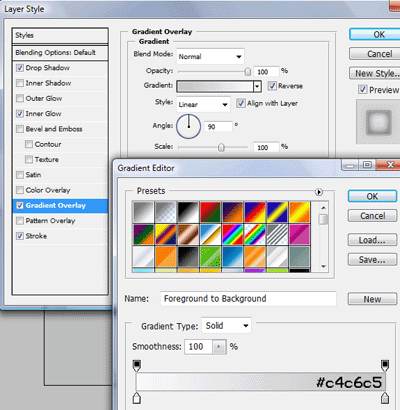Open the Smoothness slider popup arrow
The height and width of the screenshot is (410, 400).
coord(219,347)
